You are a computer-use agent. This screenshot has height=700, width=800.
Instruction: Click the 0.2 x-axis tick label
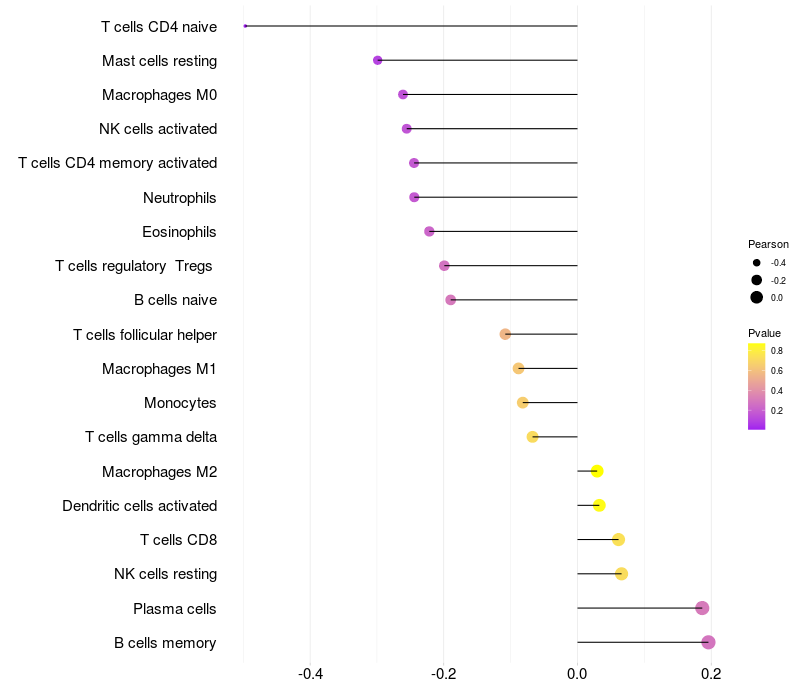click(711, 674)
